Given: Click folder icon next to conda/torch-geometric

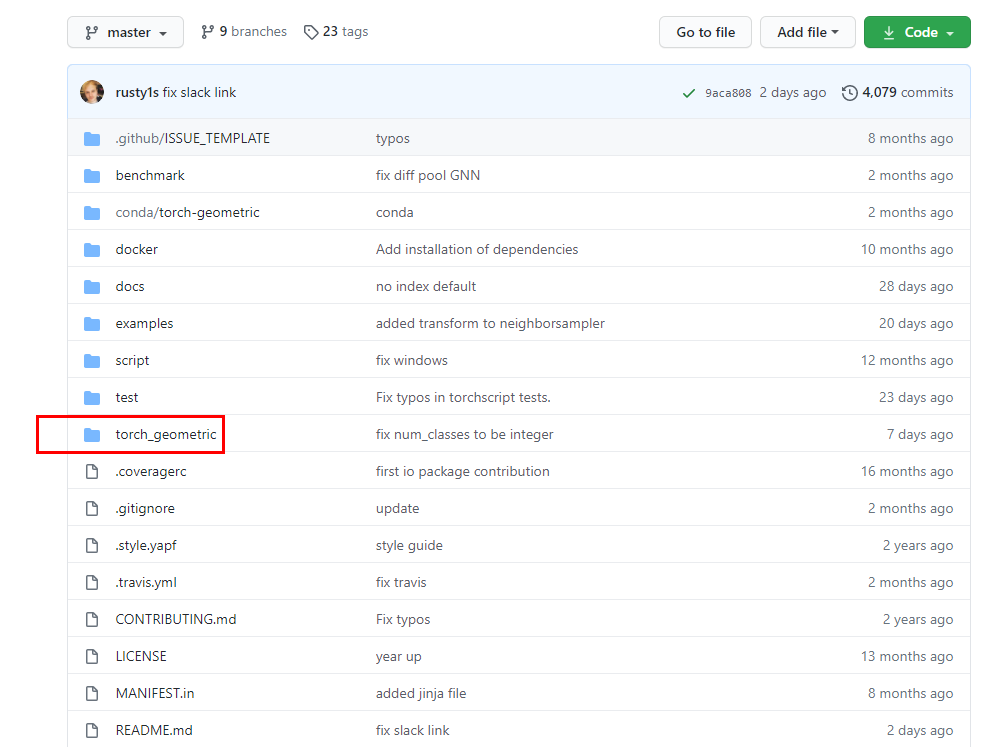Looking at the screenshot, I should point(92,213).
